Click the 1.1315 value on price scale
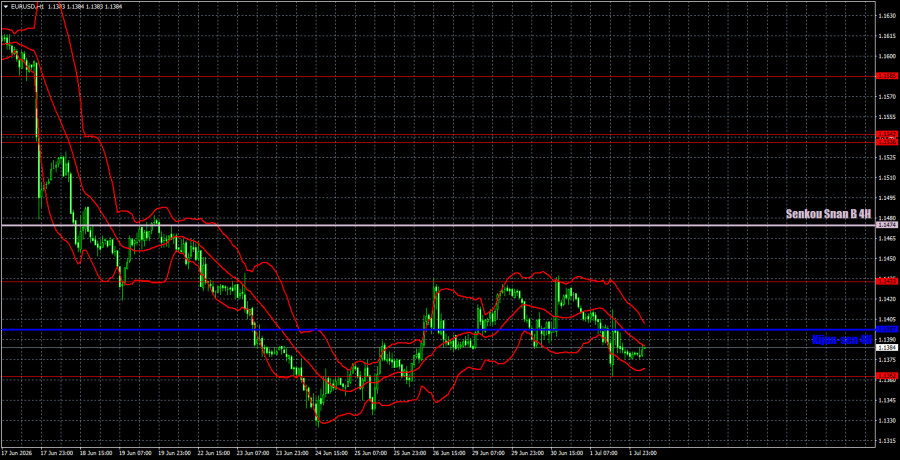900x460 pixels. [885, 441]
